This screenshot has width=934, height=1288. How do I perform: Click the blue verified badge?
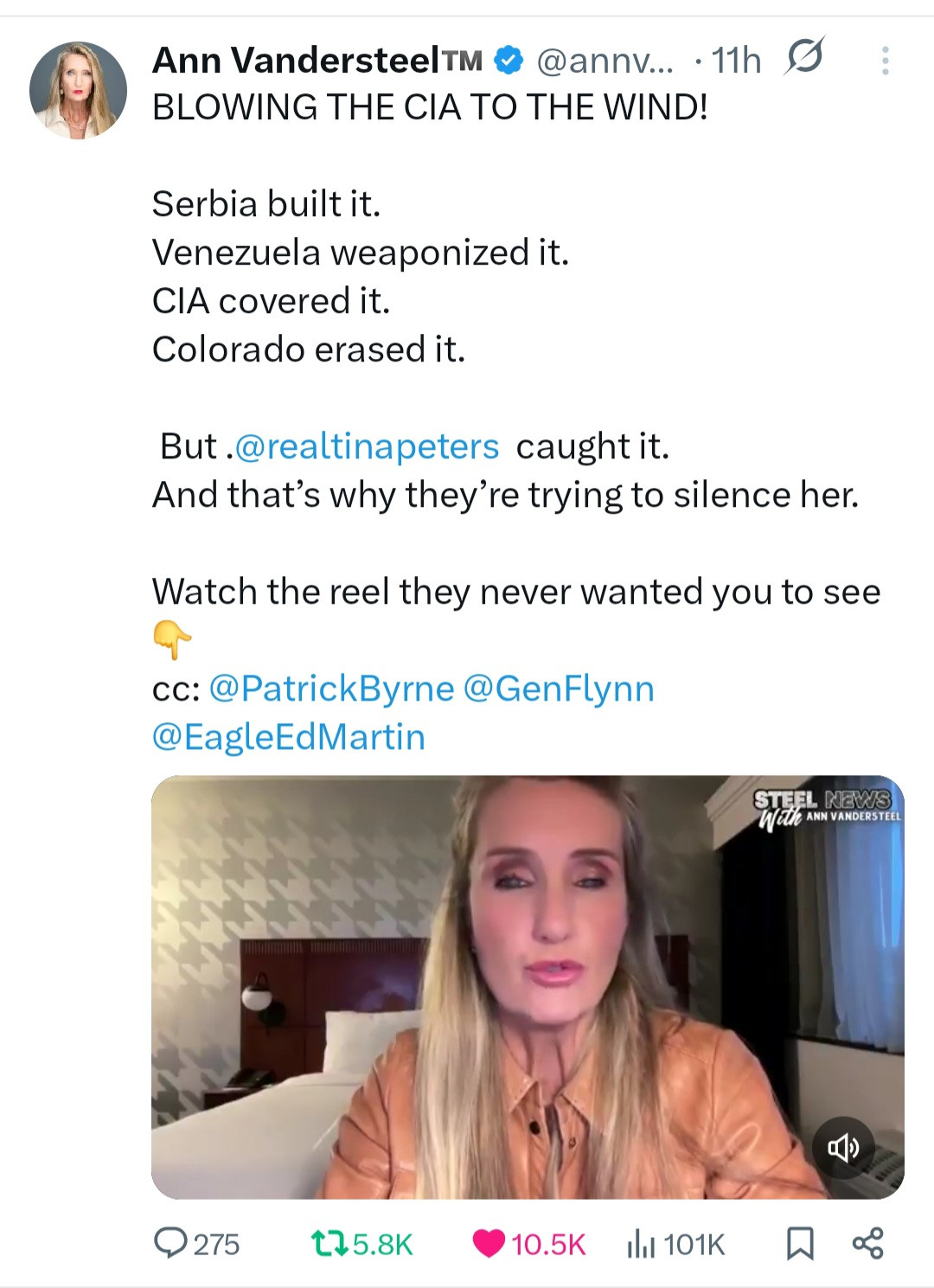pyautogui.click(x=509, y=61)
